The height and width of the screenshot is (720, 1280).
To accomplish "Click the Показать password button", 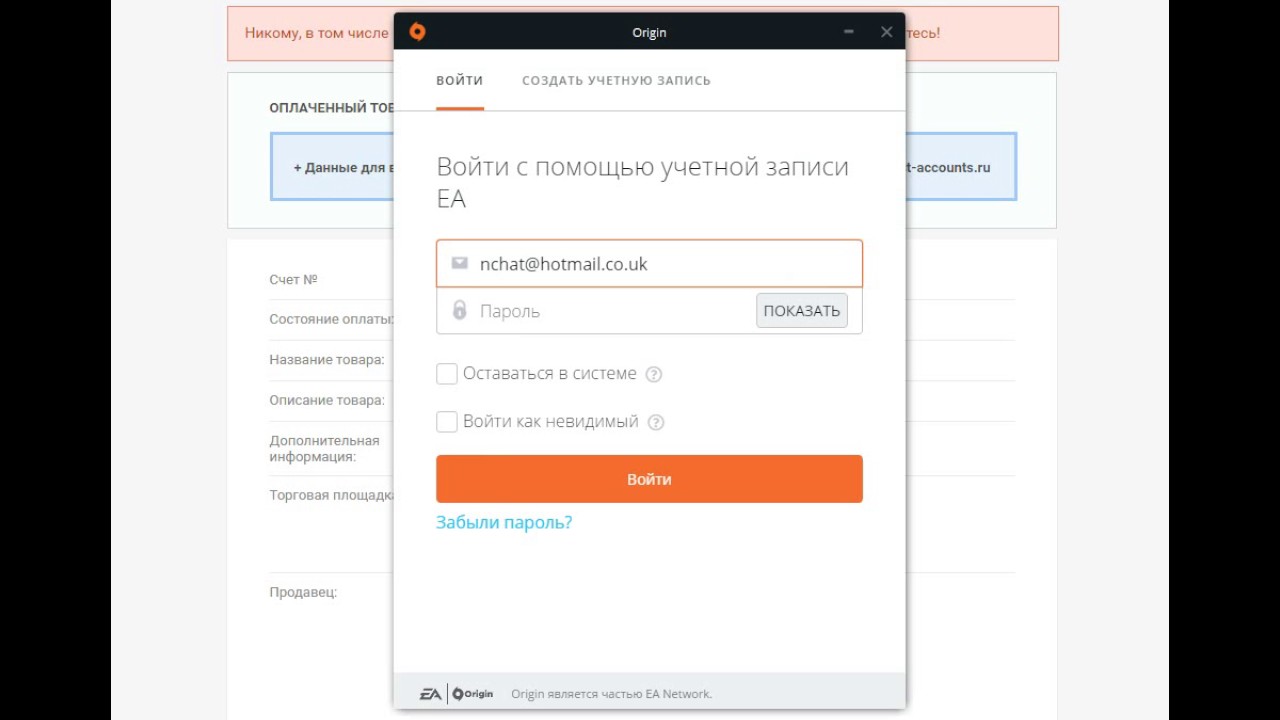I will [802, 311].
